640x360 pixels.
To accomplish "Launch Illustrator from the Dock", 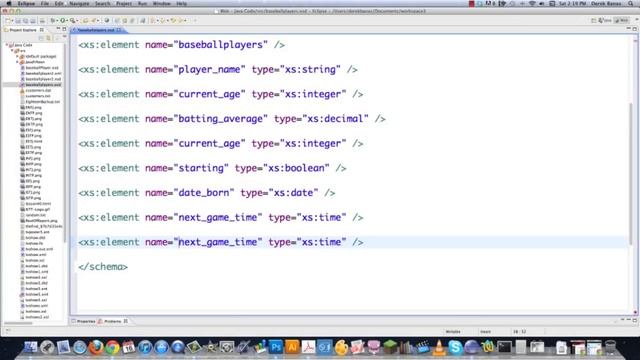I will coord(292,347).
